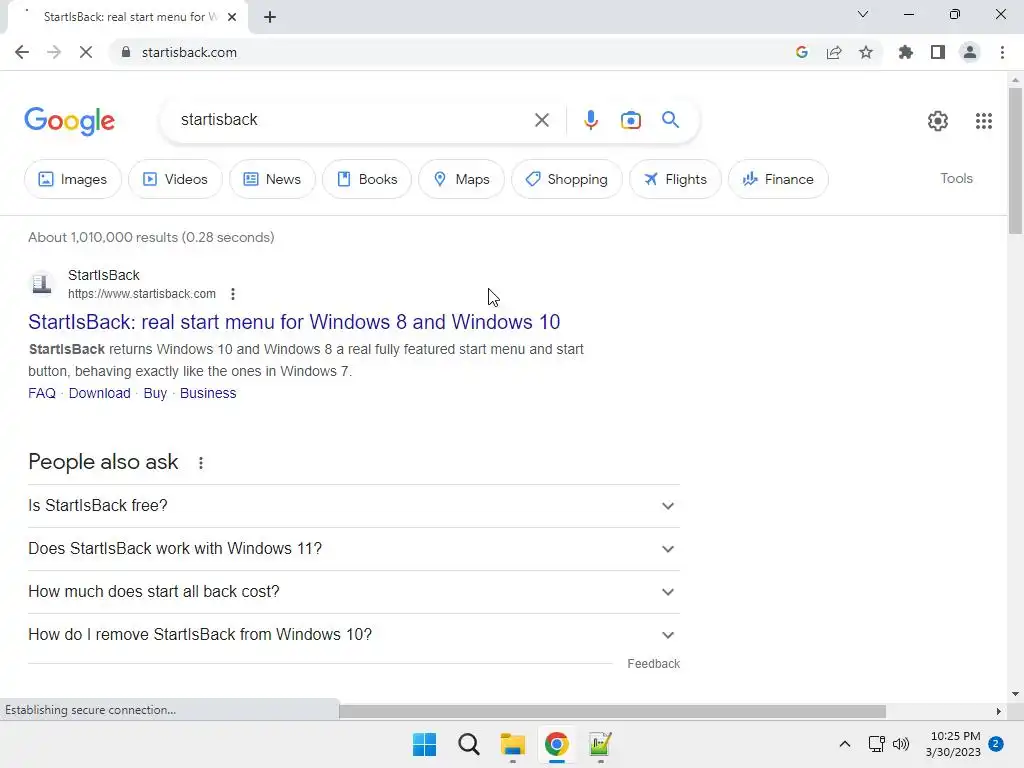
Task: Open the volume speaker tray icon
Action: (x=901, y=744)
